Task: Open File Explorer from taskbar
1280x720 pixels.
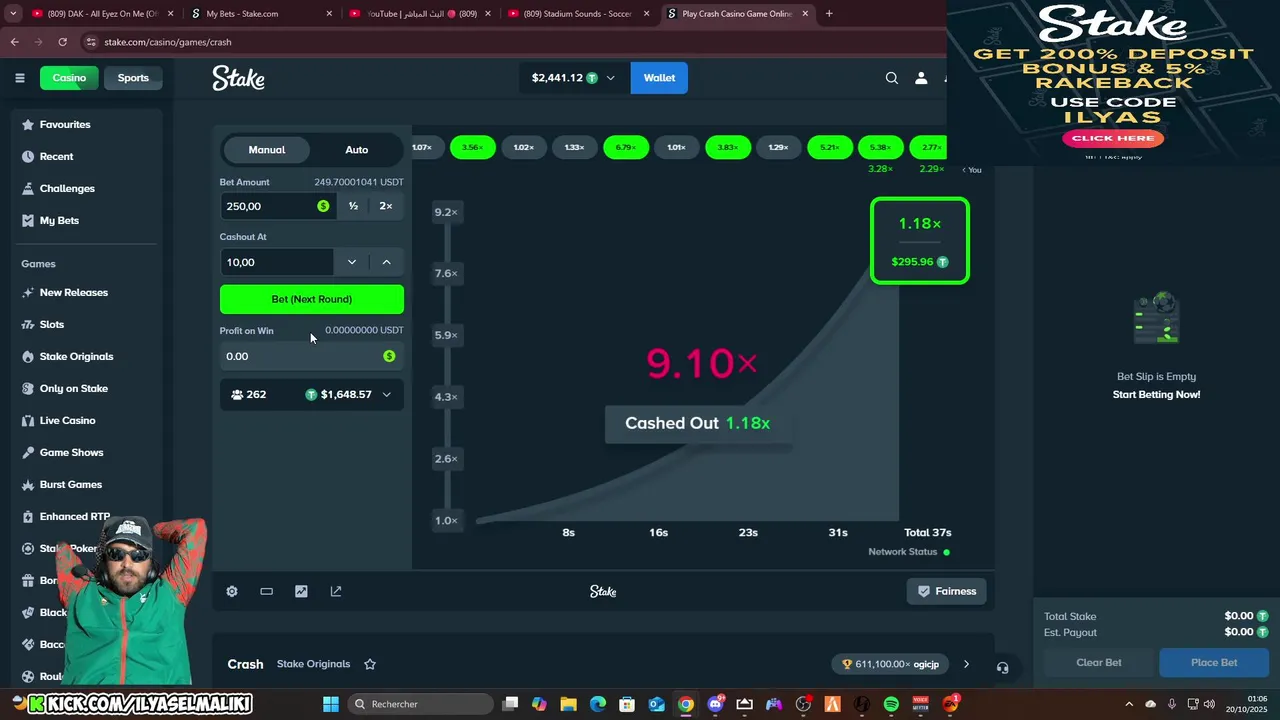Action: coord(568,704)
